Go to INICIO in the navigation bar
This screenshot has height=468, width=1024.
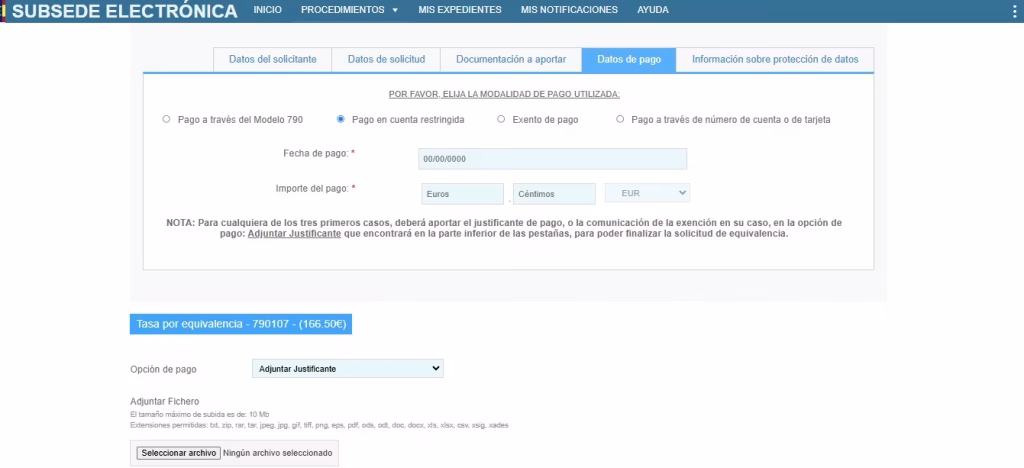coord(268,10)
